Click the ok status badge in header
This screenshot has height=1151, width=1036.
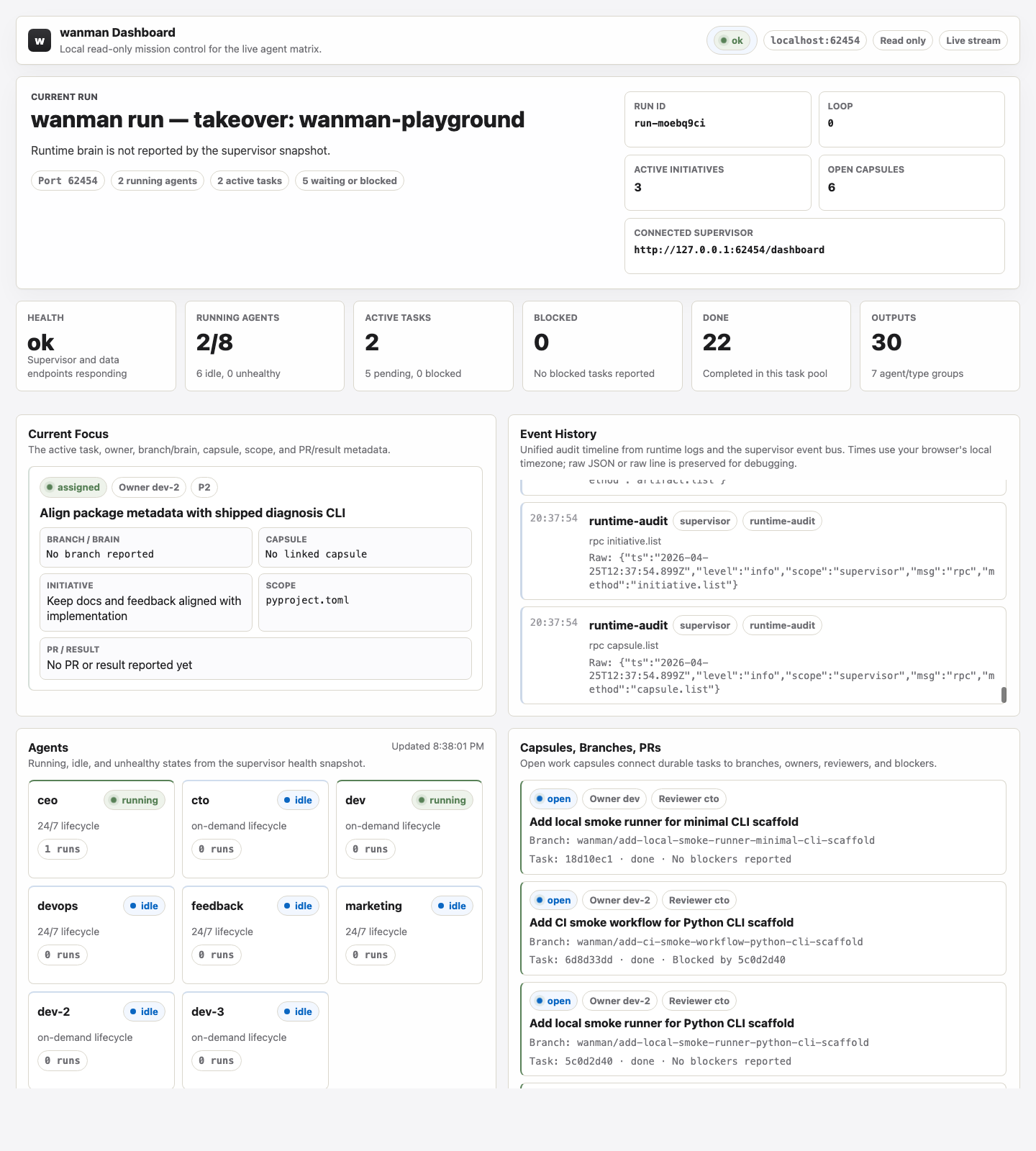[732, 40]
